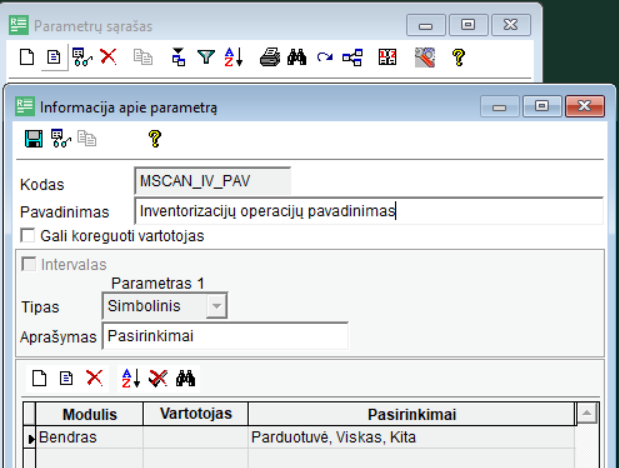Click Copy icon in Informacija apie parametrą toolbar
The image size is (619, 468).
(87, 139)
